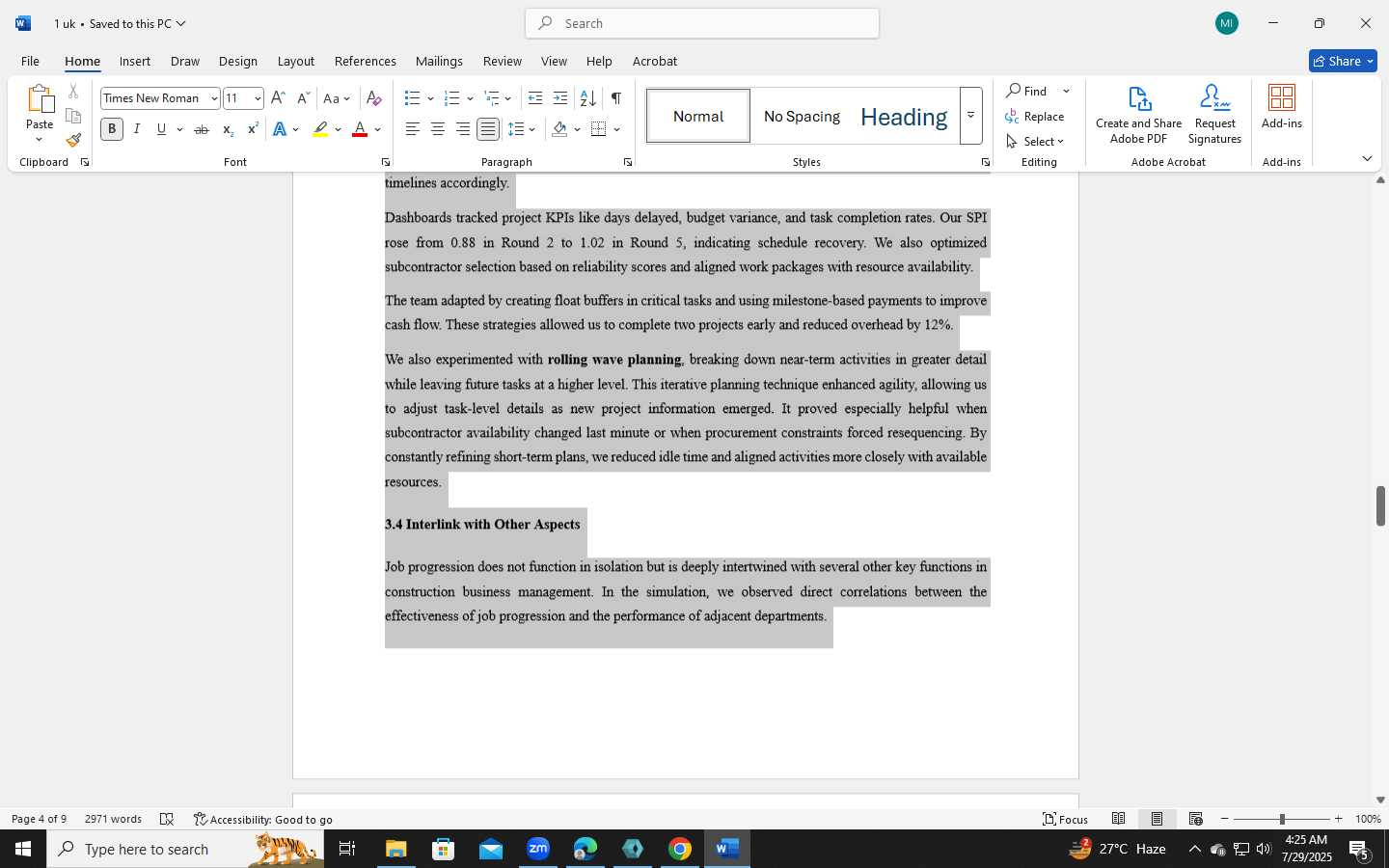
Task: Expand the Paste options arrow
Action: (40, 140)
